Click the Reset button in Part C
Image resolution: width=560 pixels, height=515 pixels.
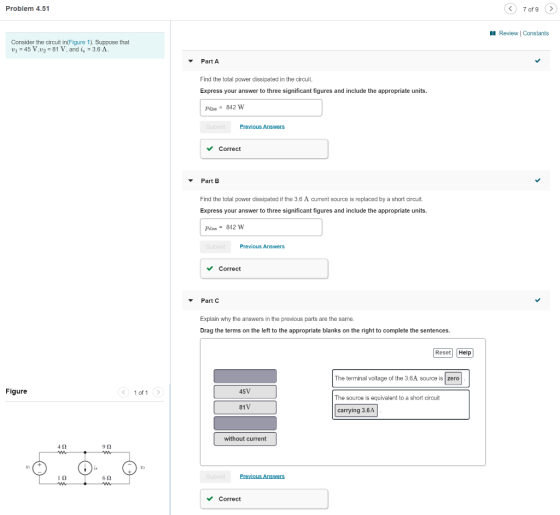click(x=443, y=352)
